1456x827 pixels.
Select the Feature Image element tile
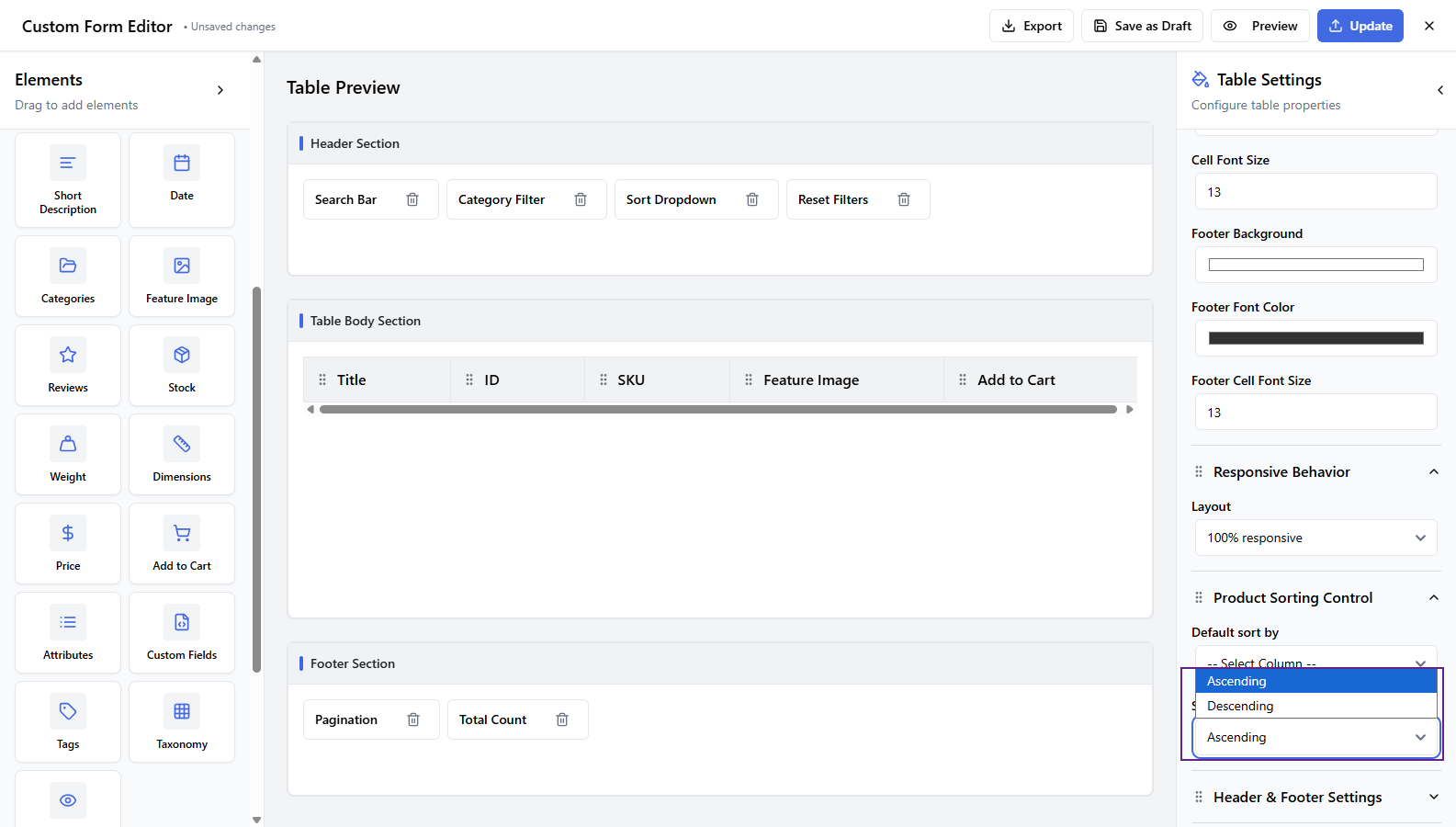click(182, 276)
